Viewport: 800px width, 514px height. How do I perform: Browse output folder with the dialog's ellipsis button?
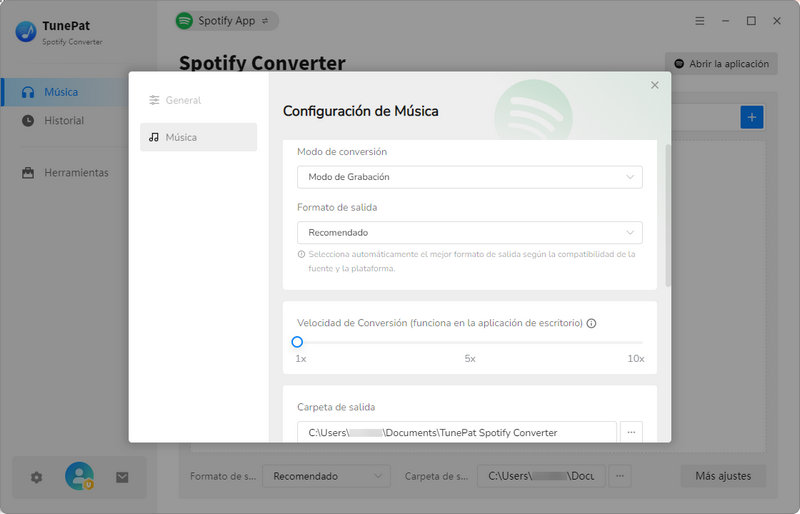pyautogui.click(x=631, y=432)
